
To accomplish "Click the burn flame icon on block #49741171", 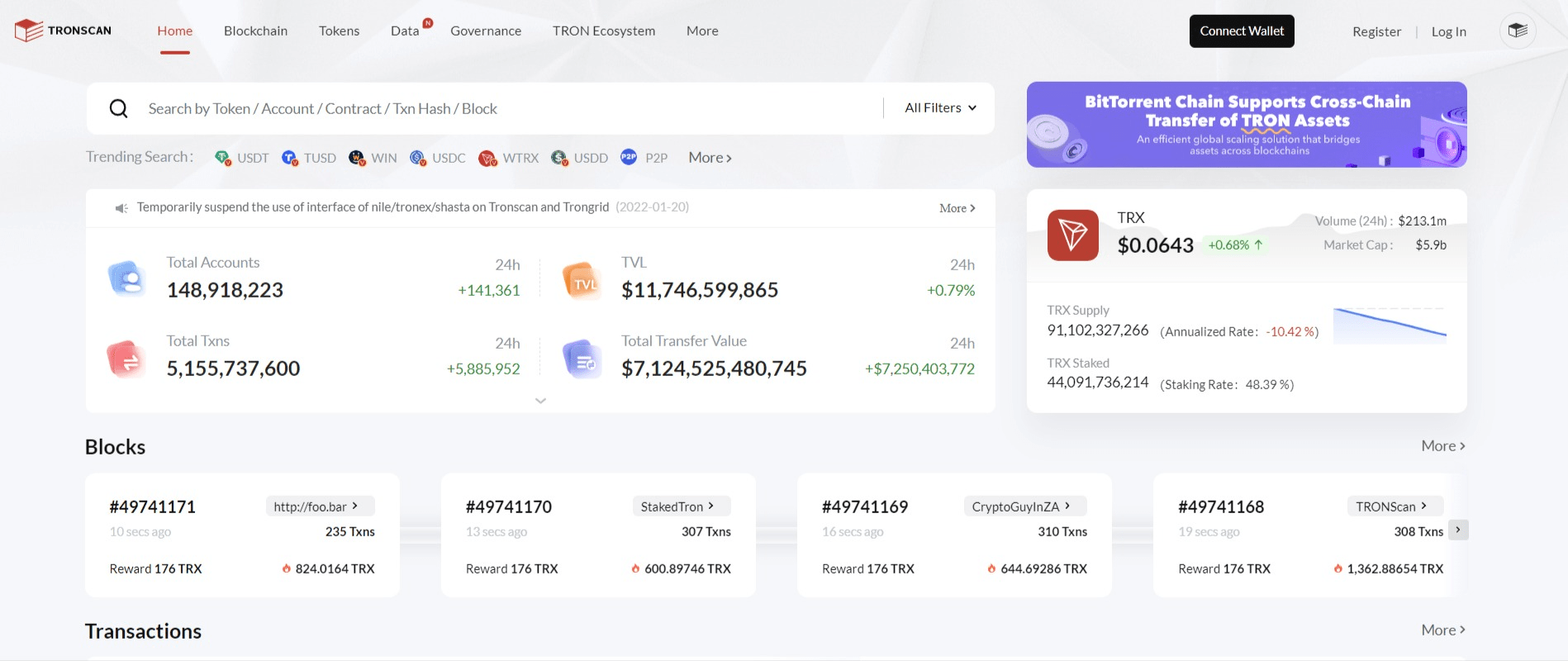I will pos(287,568).
